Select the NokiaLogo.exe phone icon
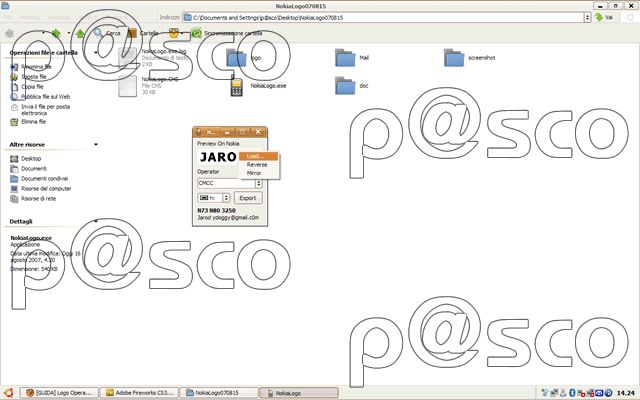 (x=236, y=86)
